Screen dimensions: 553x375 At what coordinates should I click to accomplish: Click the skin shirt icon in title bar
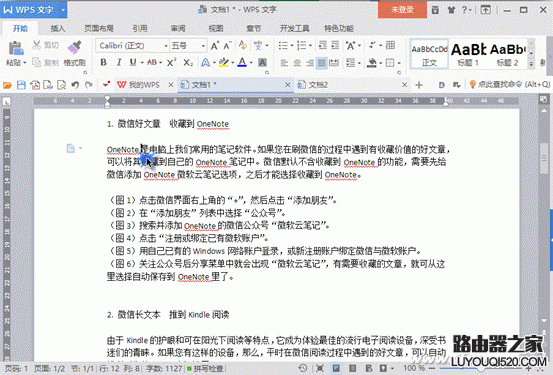point(451,10)
